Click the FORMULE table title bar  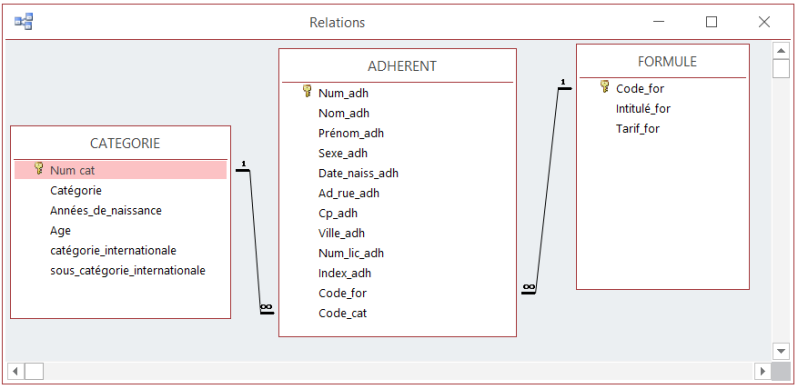(663, 62)
